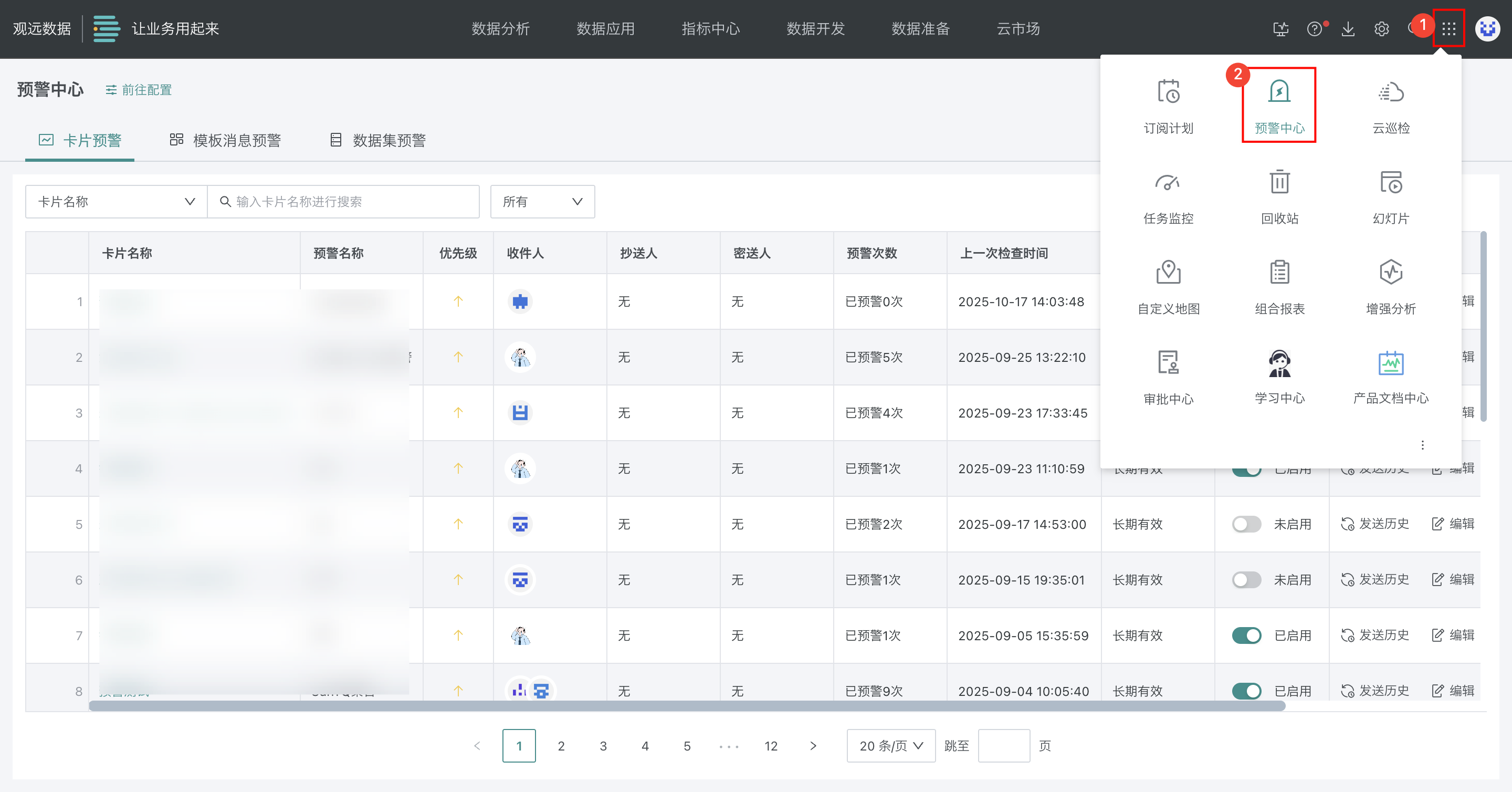Enable the alert toggle in row 6
Screen dimensions: 1512x792
[x=1246, y=579]
